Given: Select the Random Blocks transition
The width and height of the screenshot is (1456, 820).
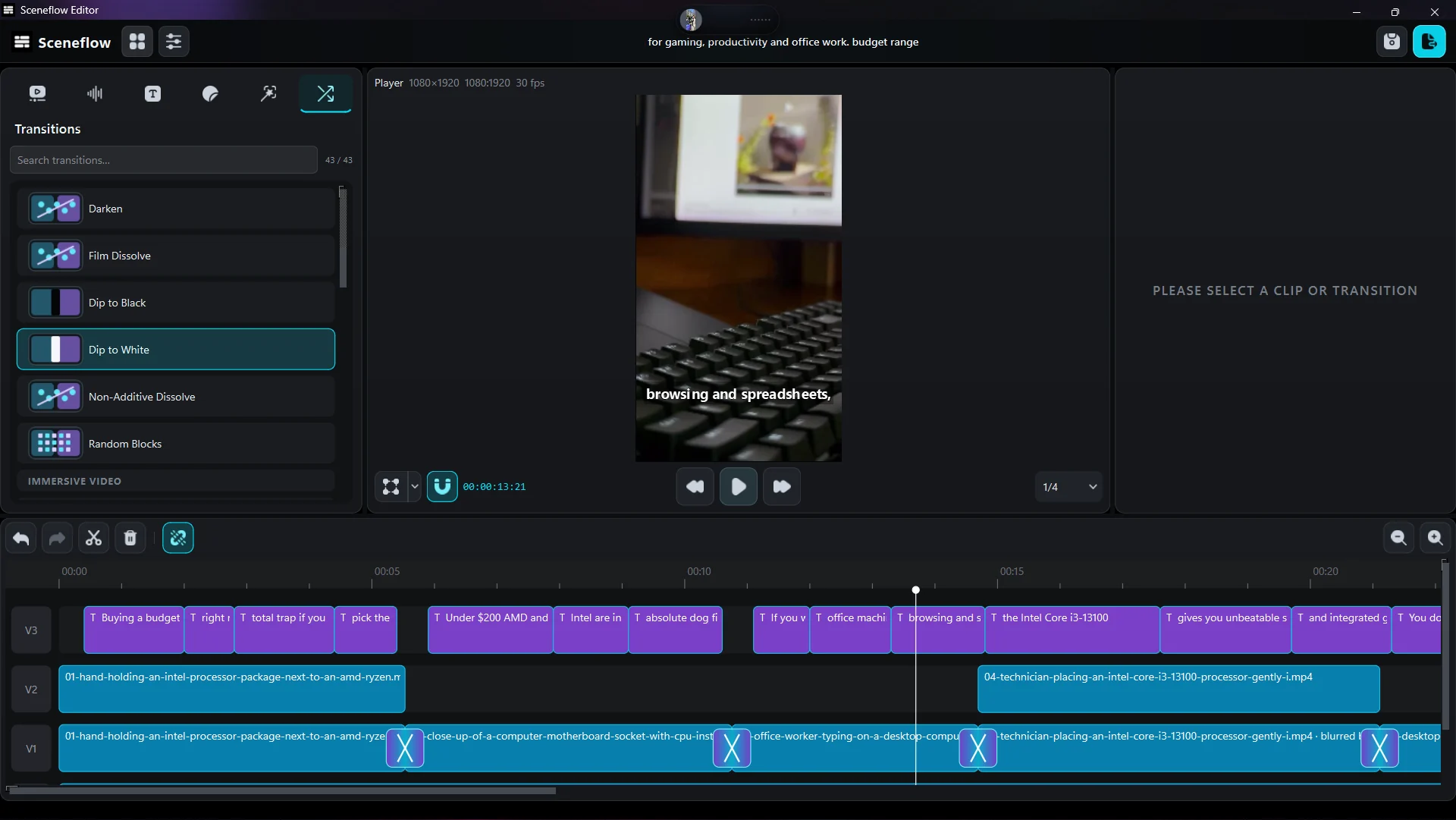Looking at the screenshot, I should (x=176, y=444).
